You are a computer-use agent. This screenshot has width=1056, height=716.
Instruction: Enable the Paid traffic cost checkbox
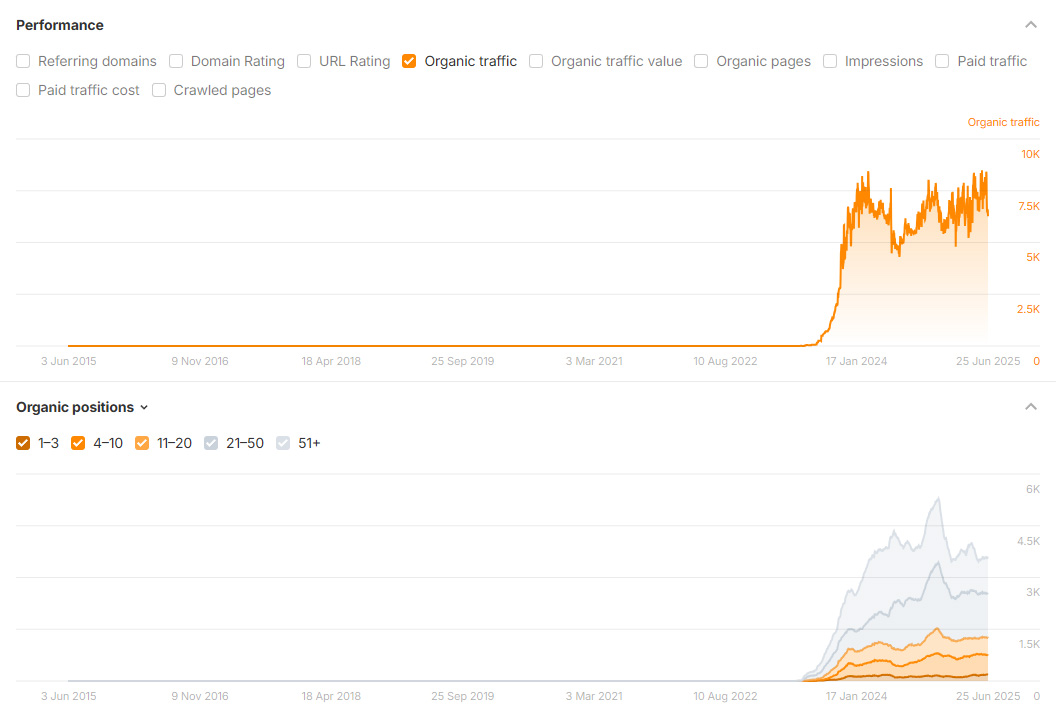(23, 90)
